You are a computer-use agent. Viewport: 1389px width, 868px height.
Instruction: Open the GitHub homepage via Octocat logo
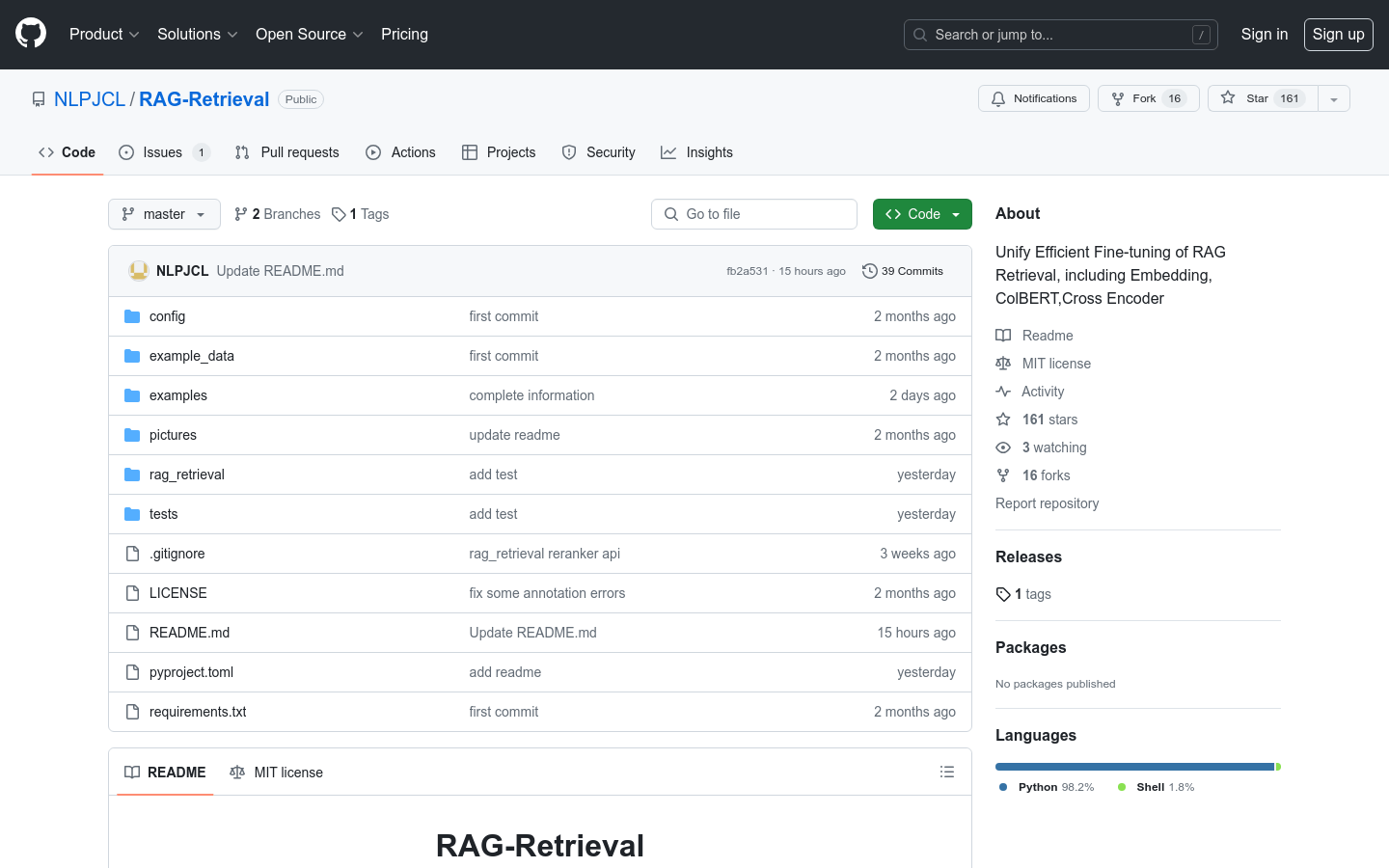[x=31, y=34]
